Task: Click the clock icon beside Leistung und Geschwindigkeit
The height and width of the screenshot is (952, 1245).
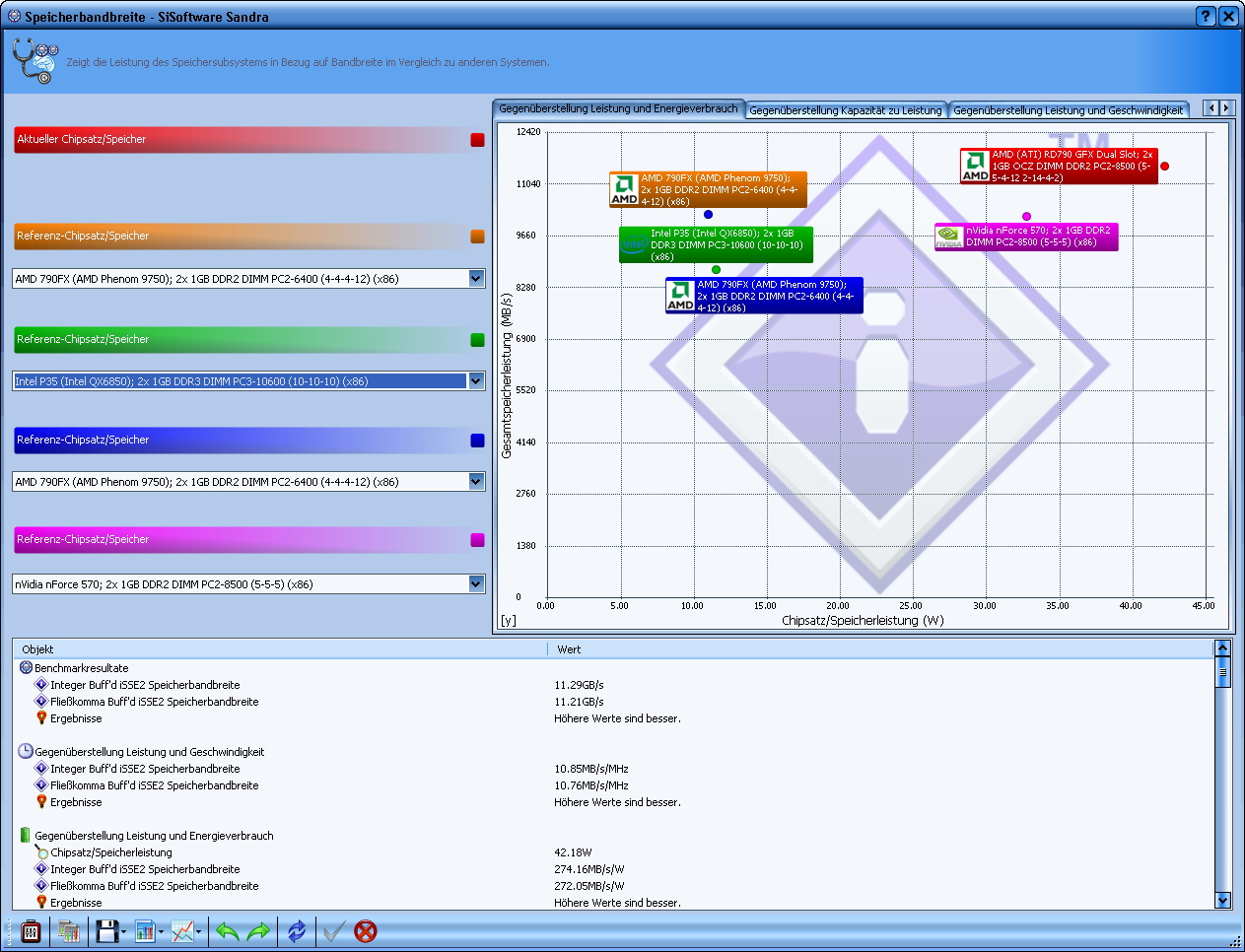Action: tap(26, 751)
